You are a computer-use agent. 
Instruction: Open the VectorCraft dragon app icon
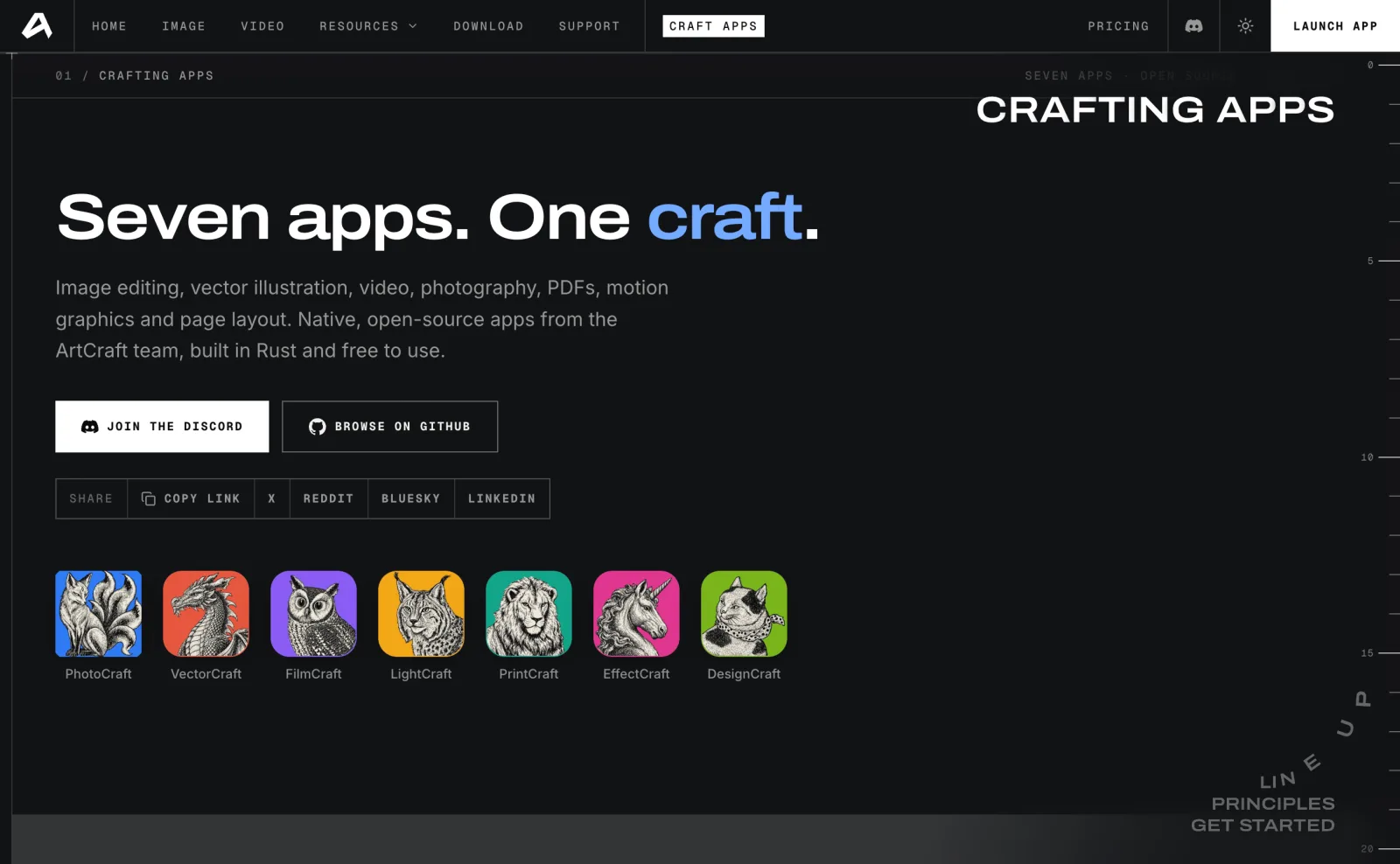206,614
